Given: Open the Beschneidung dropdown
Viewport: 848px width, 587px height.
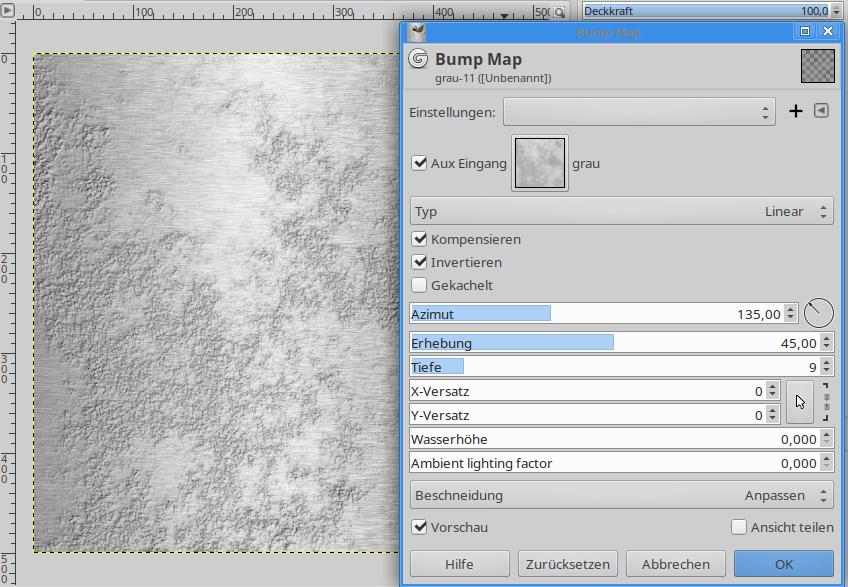Looking at the screenshot, I should (x=621, y=495).
